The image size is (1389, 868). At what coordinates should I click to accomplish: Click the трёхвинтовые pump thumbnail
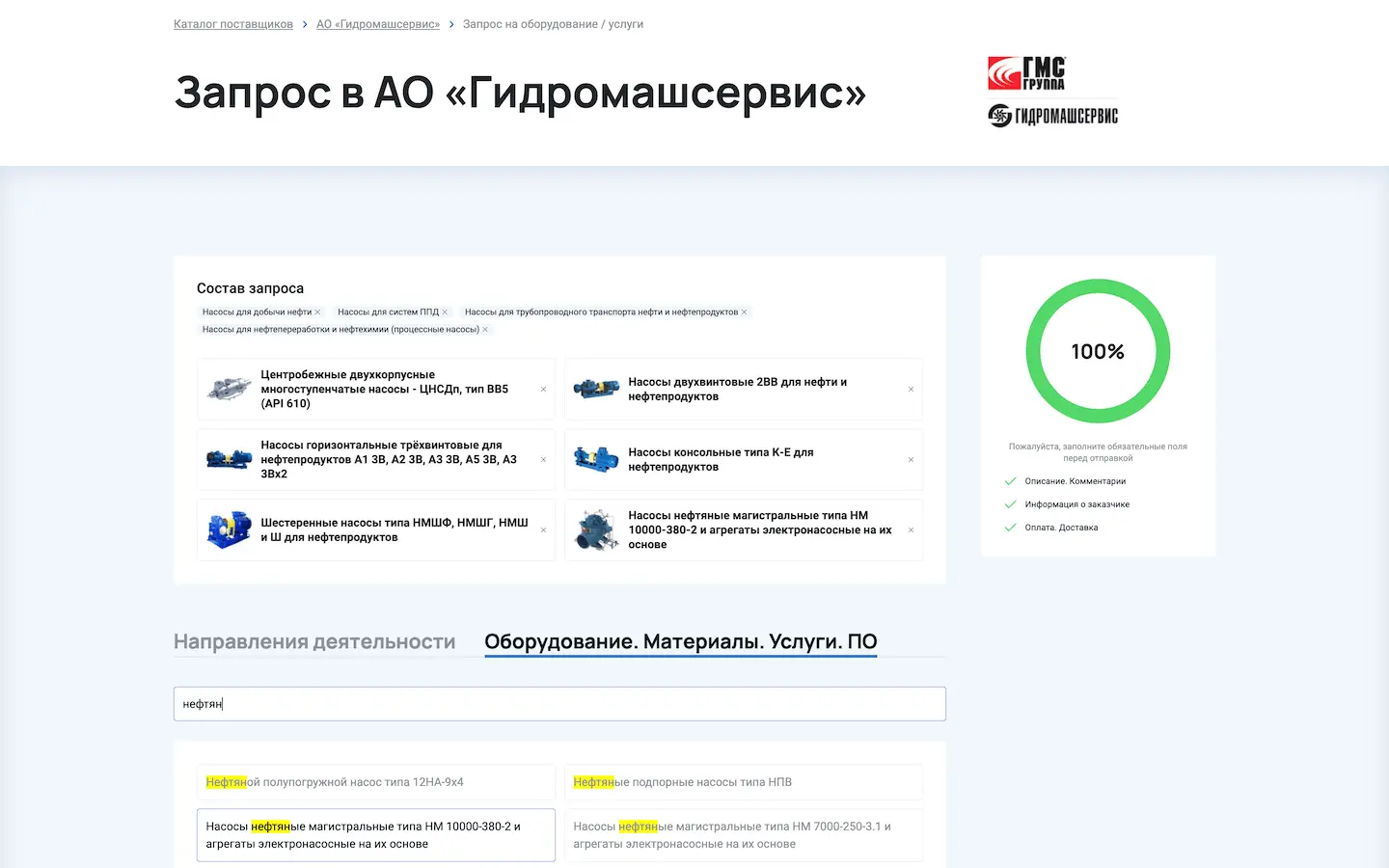click(x=230, y=460)
